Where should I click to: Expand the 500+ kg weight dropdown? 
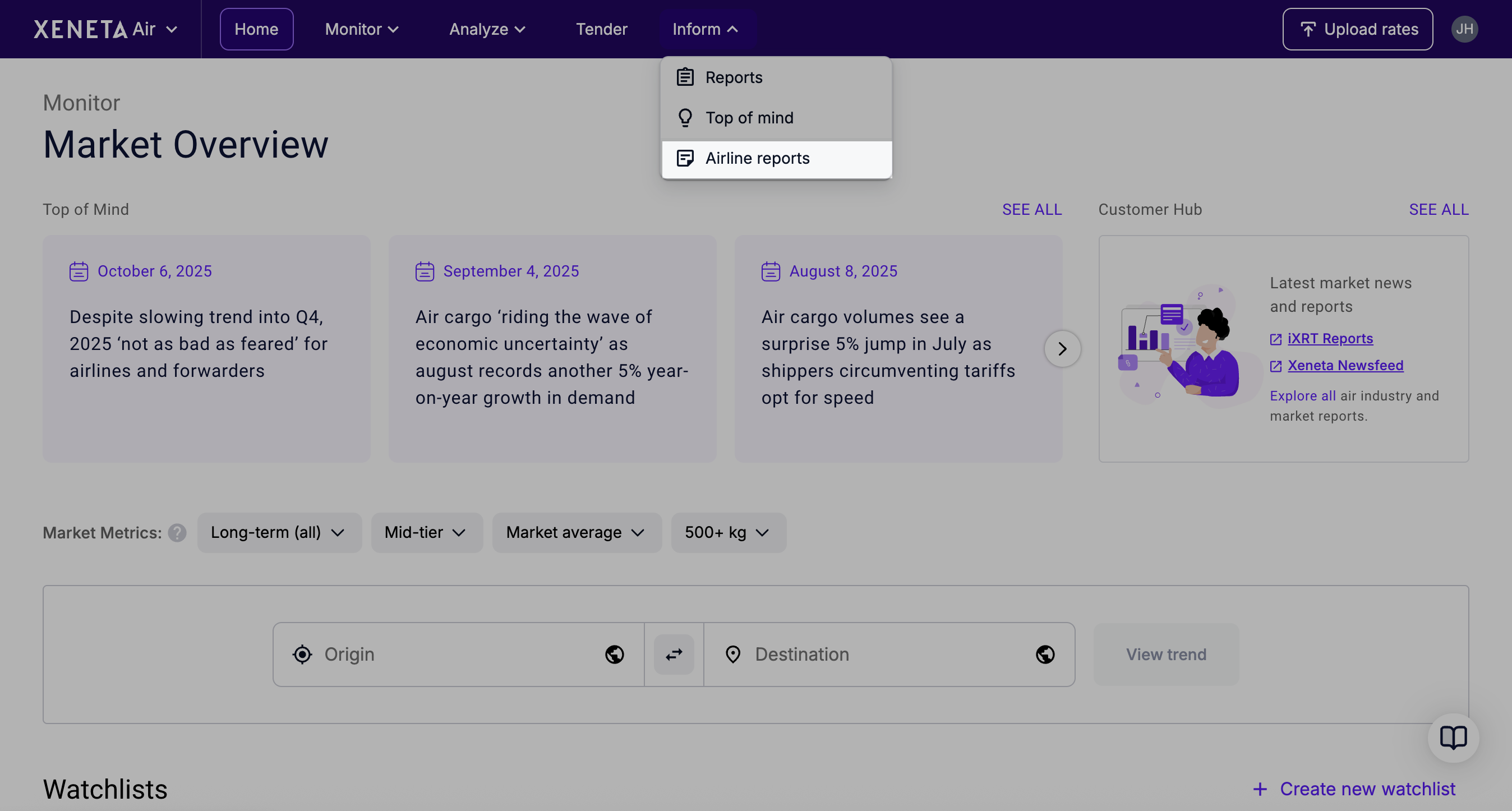click(x=728, y=533)
